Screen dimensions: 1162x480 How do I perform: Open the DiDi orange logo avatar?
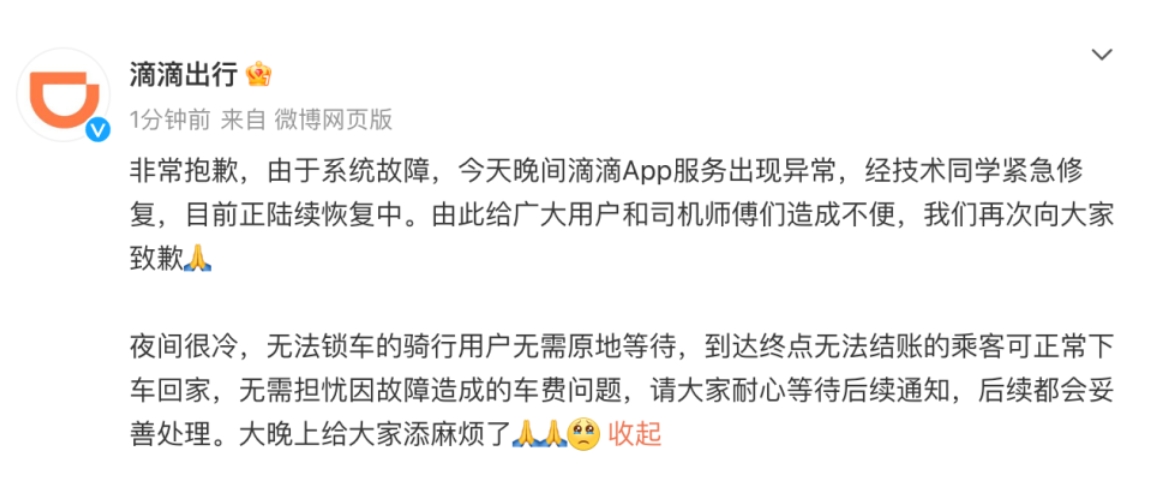pos(63,96)
